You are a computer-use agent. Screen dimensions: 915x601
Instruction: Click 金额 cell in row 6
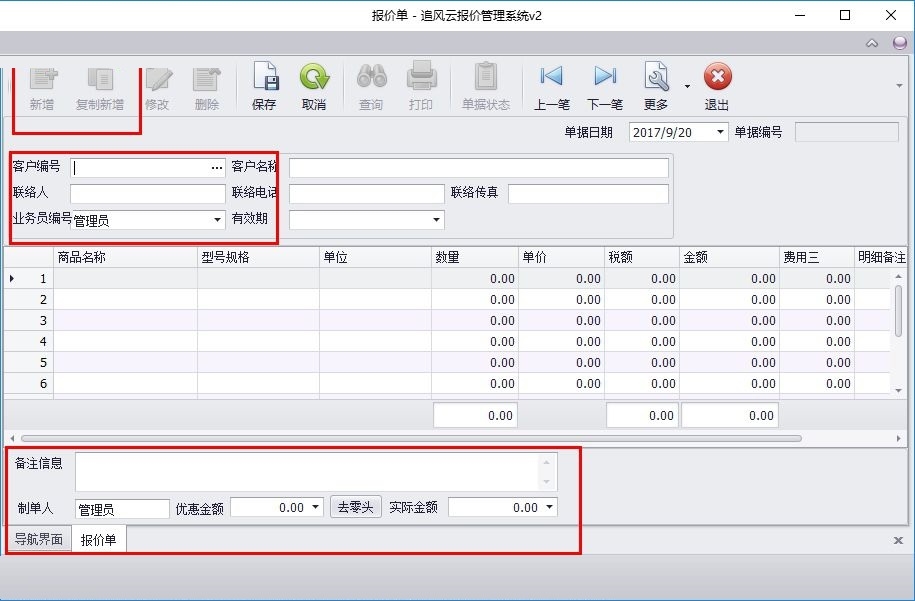click(x=729, y=383)
